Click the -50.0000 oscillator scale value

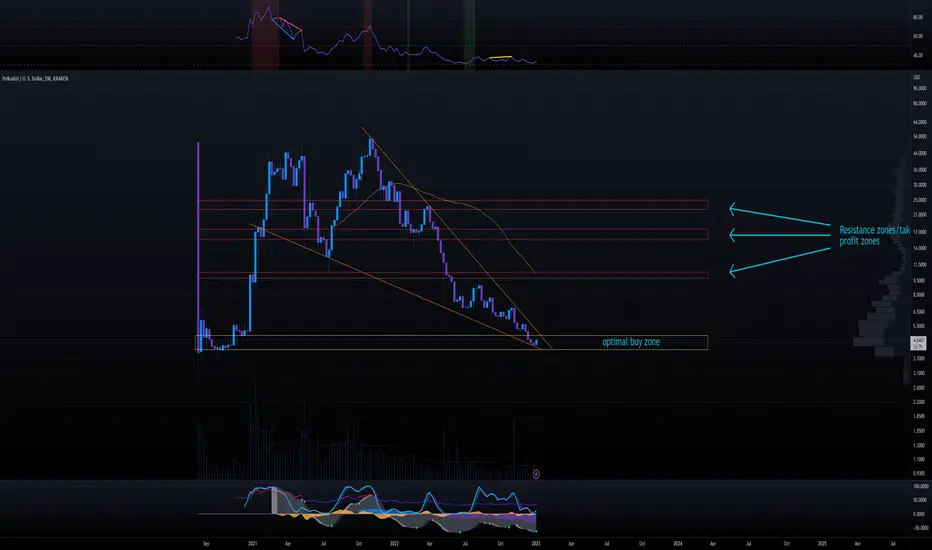[921, 527]
